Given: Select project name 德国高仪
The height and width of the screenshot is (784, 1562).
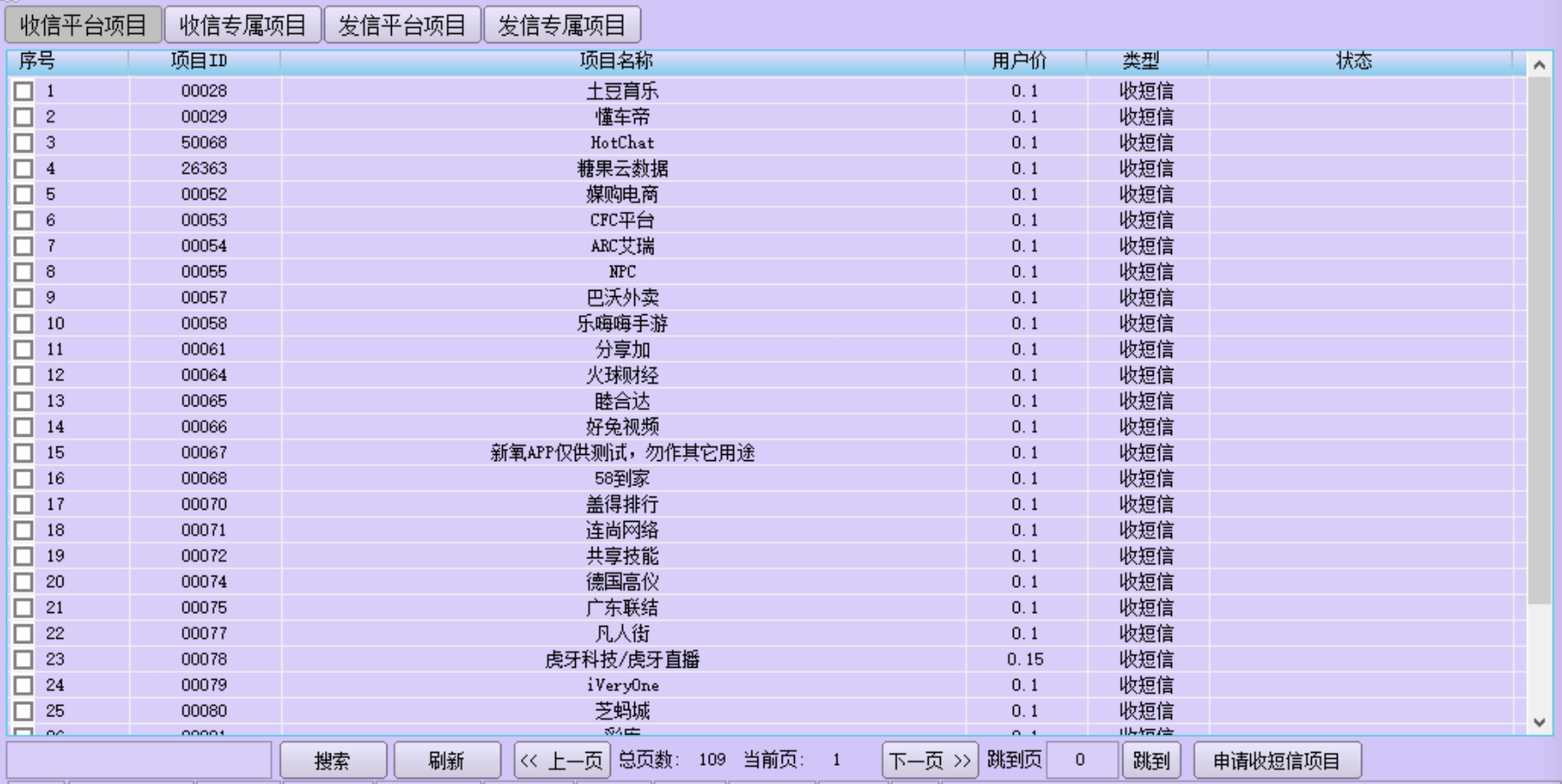Looking at the screenshot, I should 622,583.
